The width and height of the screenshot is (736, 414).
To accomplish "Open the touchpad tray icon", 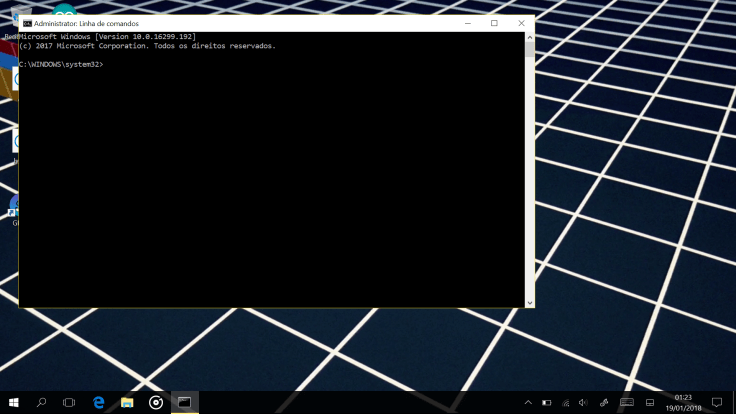I will pos(649,403).
